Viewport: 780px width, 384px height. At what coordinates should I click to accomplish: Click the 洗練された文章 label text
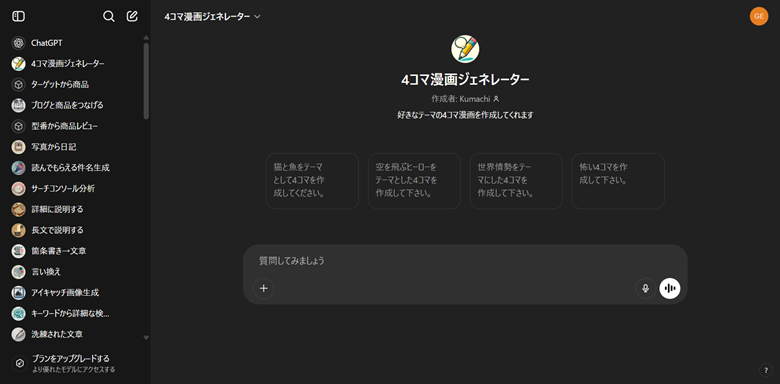coord(57,334)
